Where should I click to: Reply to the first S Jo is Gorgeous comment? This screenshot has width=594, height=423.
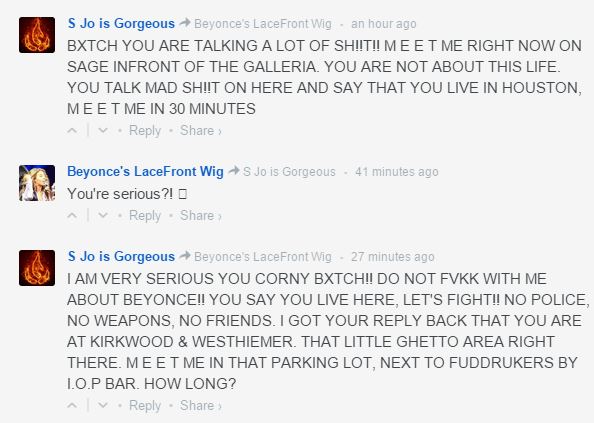tap(145, 131)
